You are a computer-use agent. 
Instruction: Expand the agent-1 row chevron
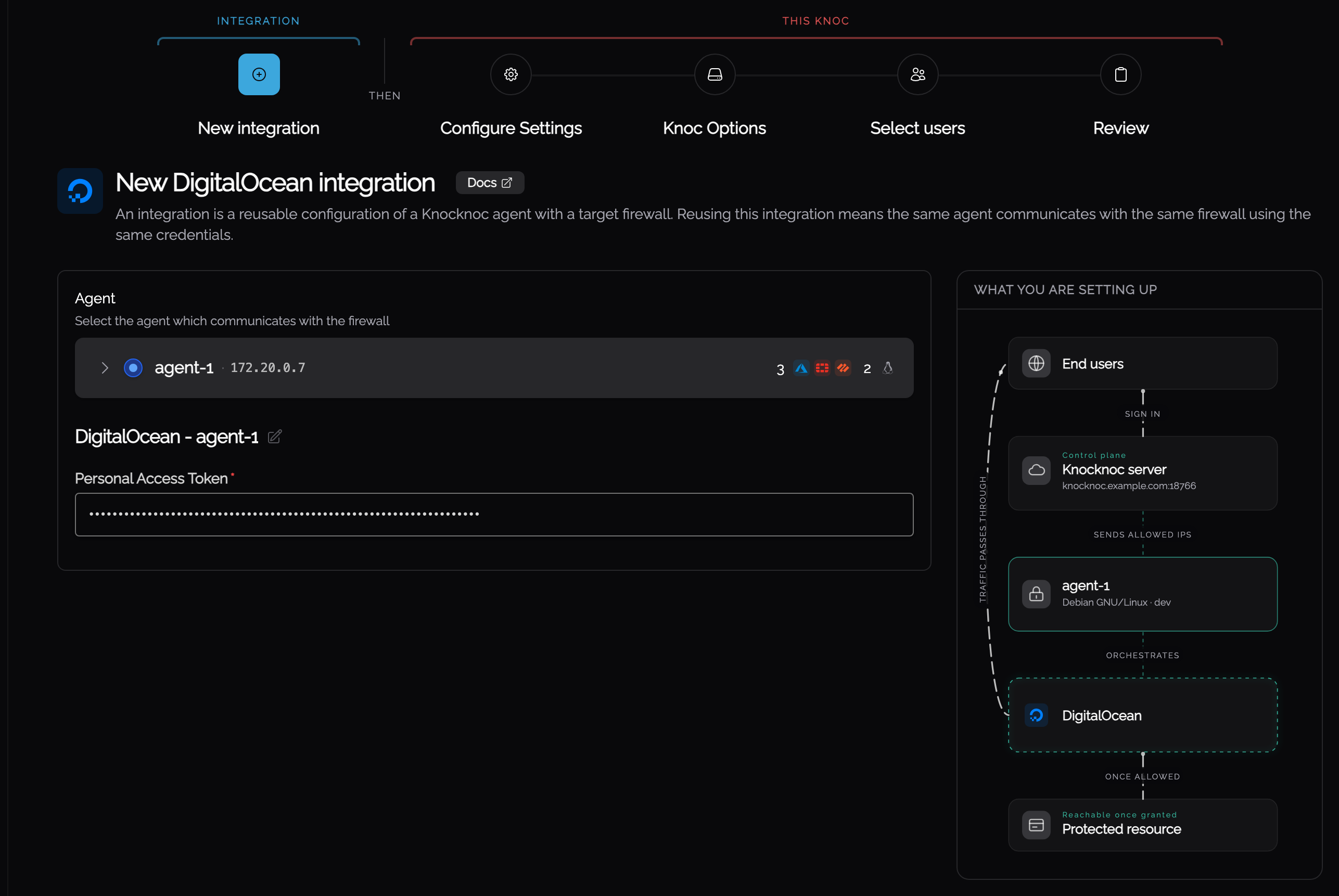coord(105,368)
